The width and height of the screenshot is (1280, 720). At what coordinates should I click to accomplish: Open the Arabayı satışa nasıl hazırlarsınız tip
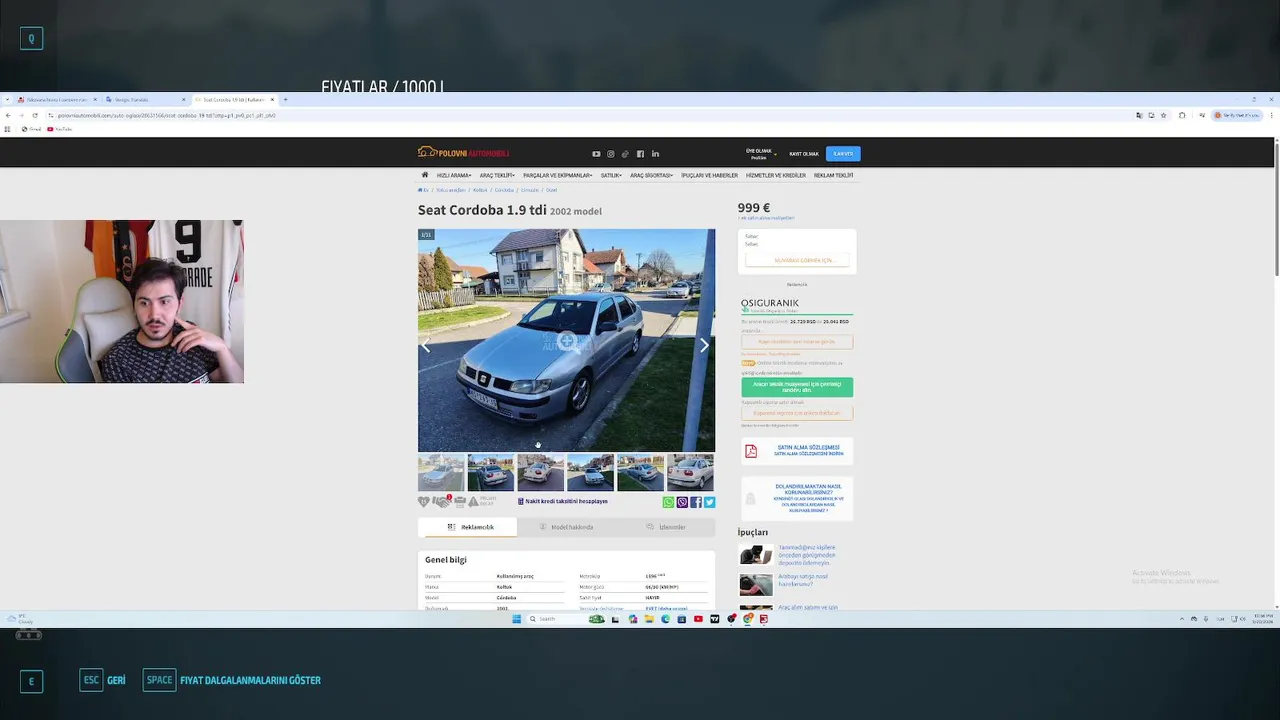(x=803, y=580)
